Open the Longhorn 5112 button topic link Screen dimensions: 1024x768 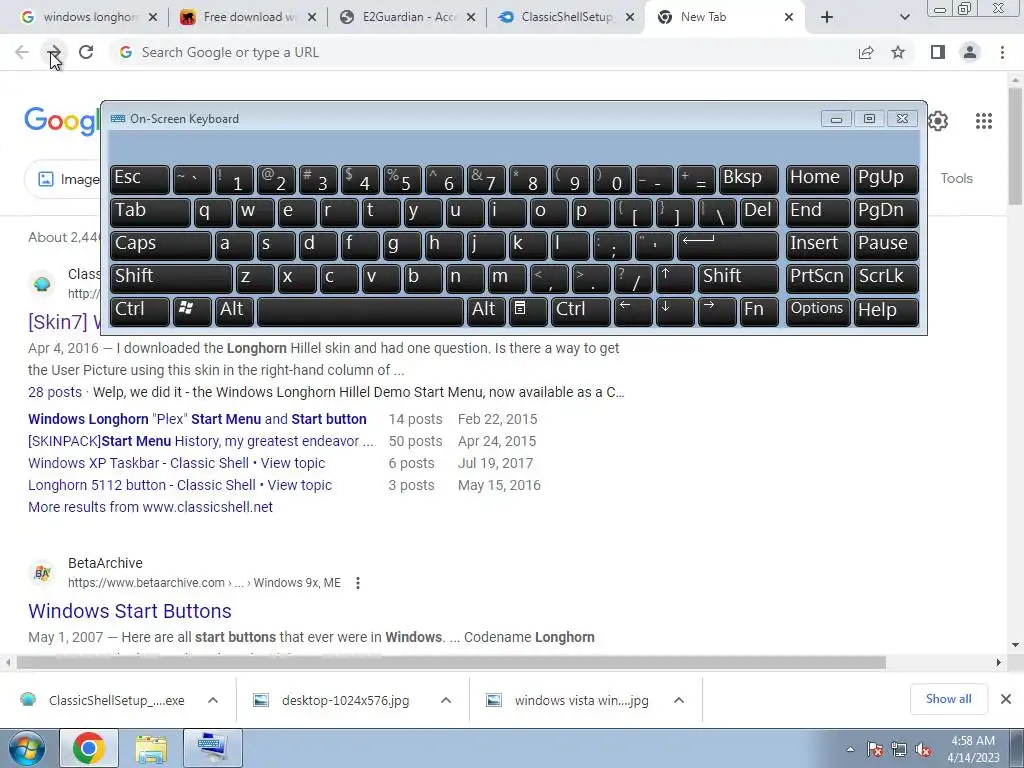(180, 485)
